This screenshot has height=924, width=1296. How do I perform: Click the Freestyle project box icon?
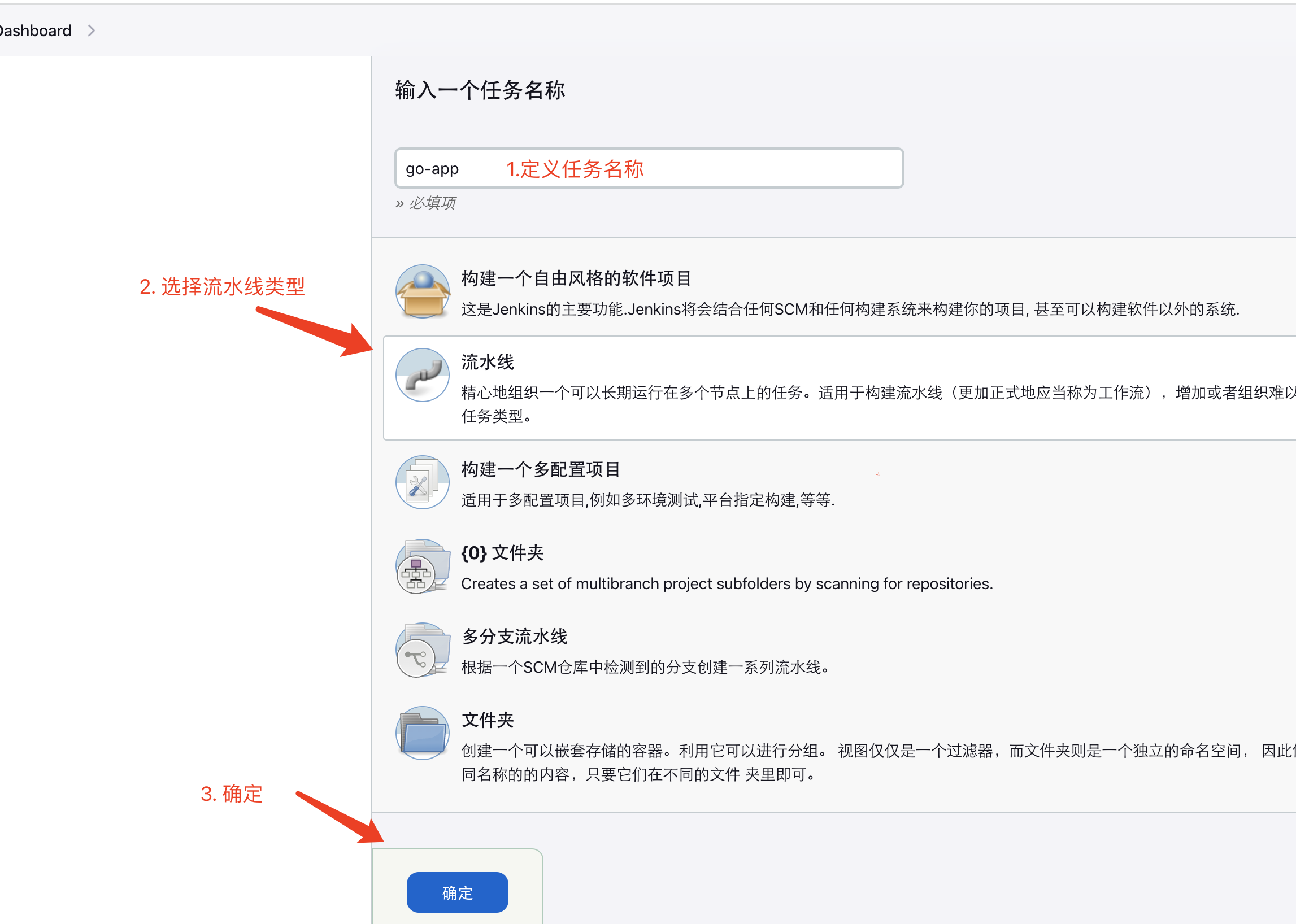tap(423, 291)
